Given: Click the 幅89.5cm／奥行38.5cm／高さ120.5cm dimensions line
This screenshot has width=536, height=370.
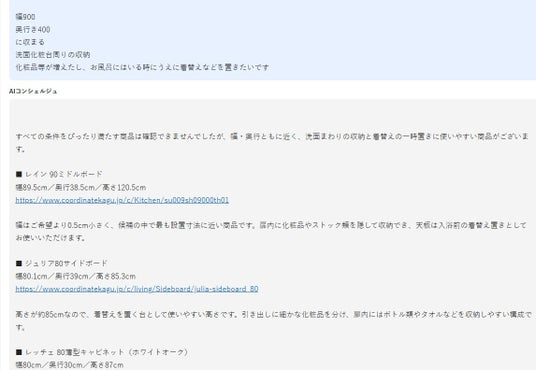Looking at the screenshot, I should click(81, 187).
